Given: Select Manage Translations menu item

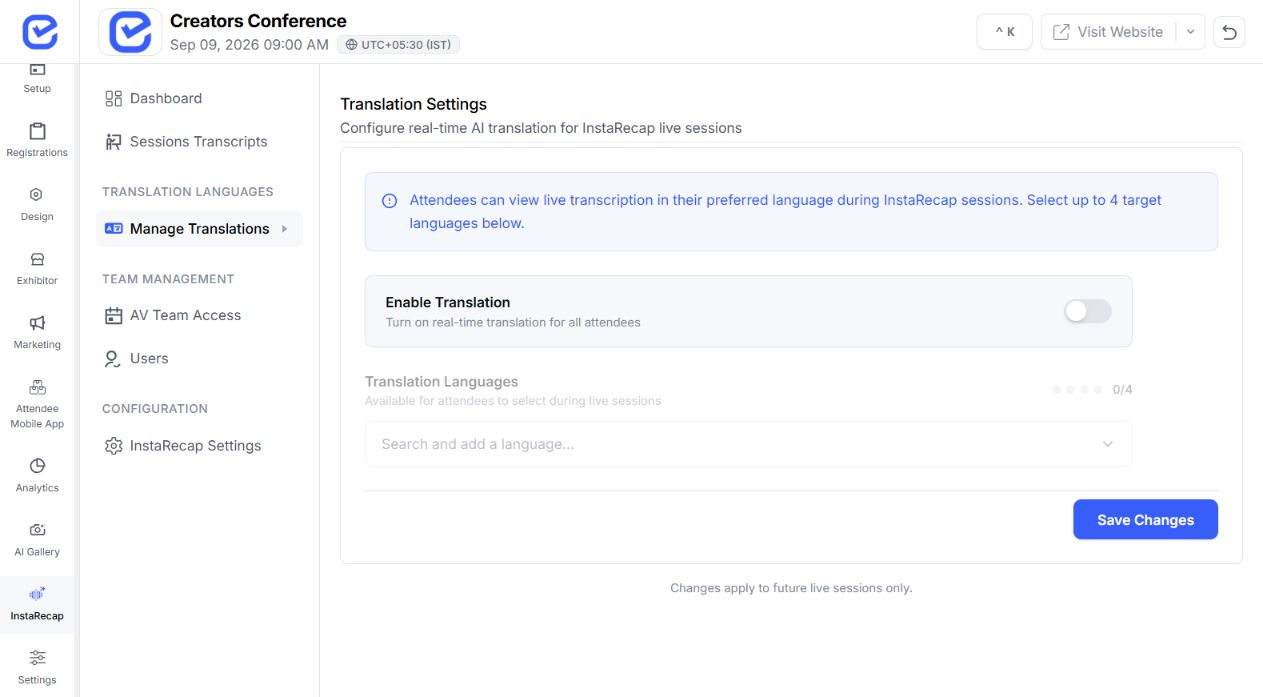Looking at the screenshot, I should point(199,229).
